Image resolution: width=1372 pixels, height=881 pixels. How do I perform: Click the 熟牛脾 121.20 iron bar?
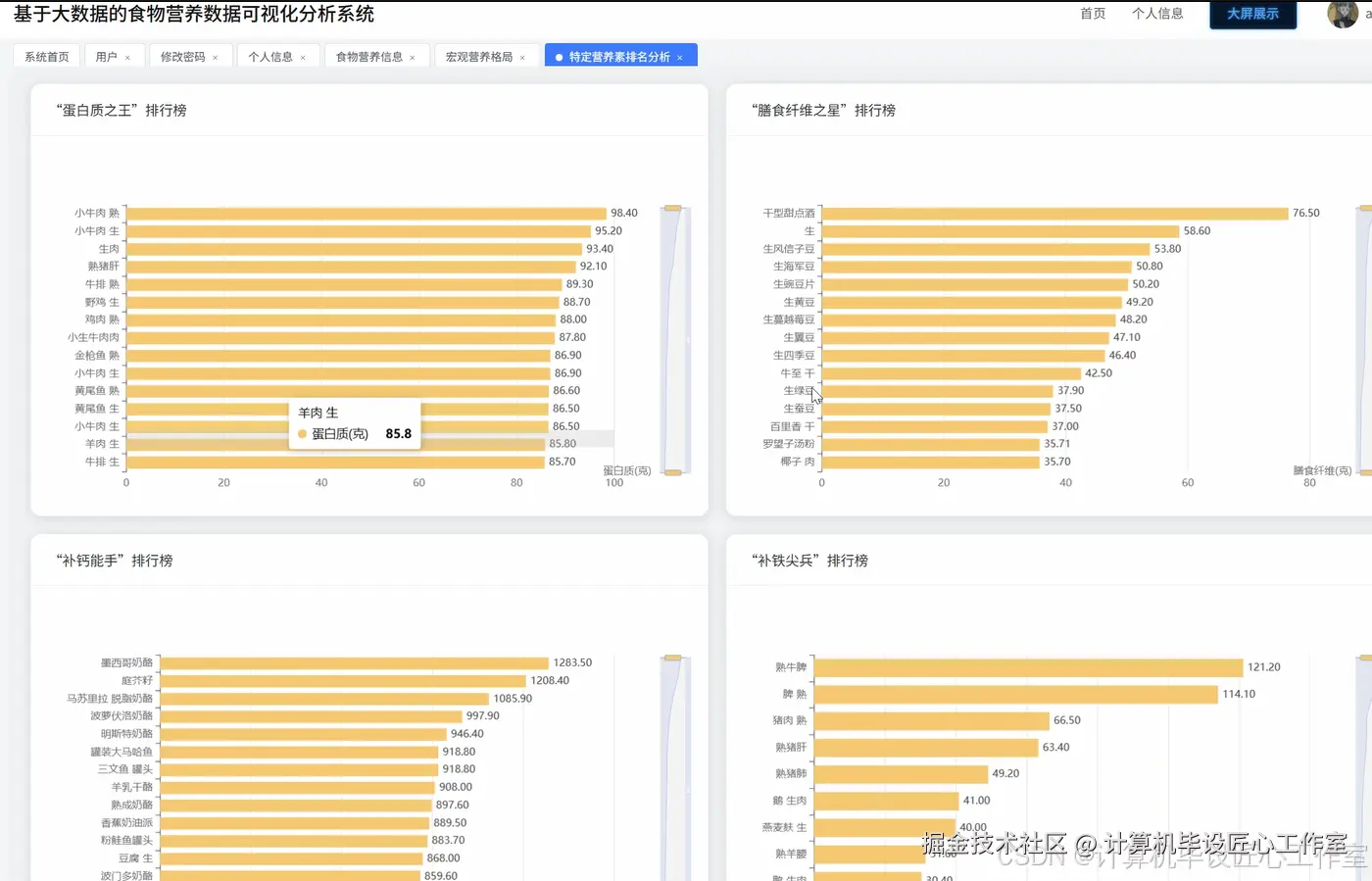[1029, 667]
